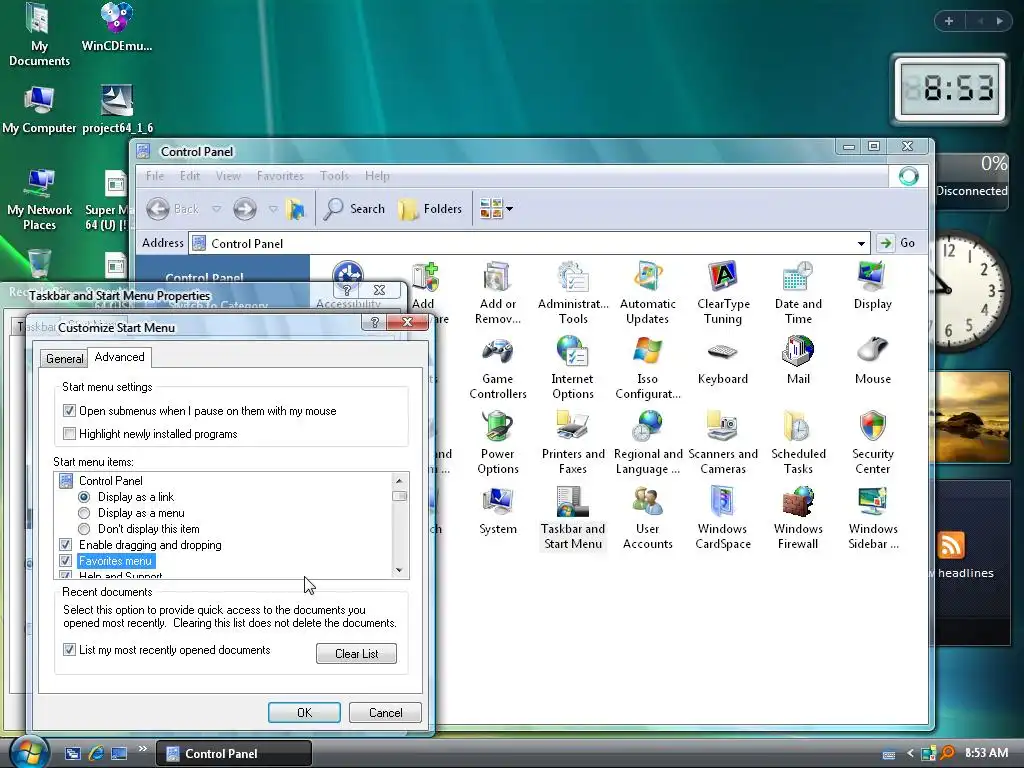Uncheck the Favorites menu checkbox
Image resolution: width=1024 pixels, height=768 pixels.
[65, 561]
